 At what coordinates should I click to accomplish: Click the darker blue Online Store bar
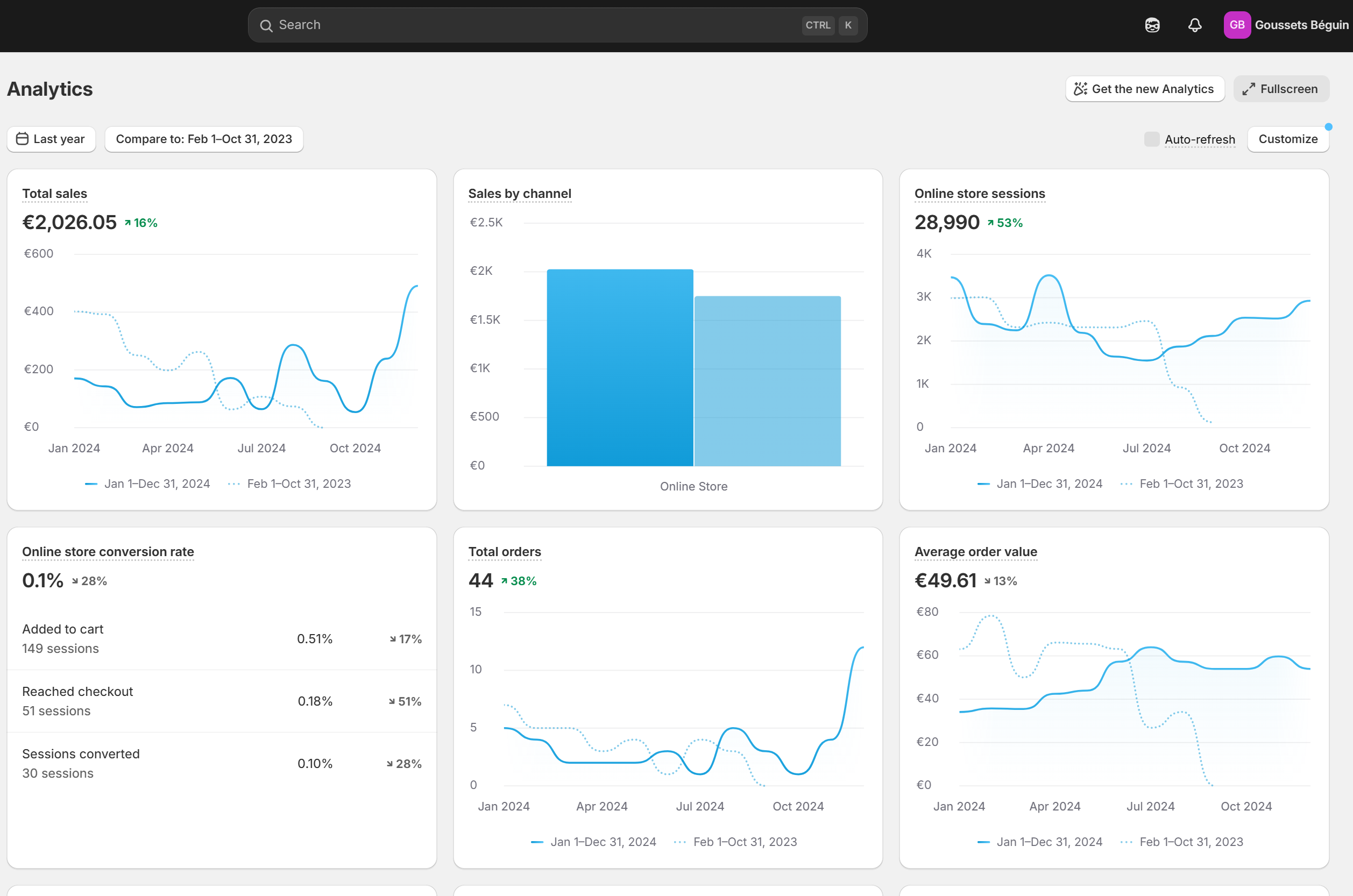pyautogui.click(x=620, y=367)
